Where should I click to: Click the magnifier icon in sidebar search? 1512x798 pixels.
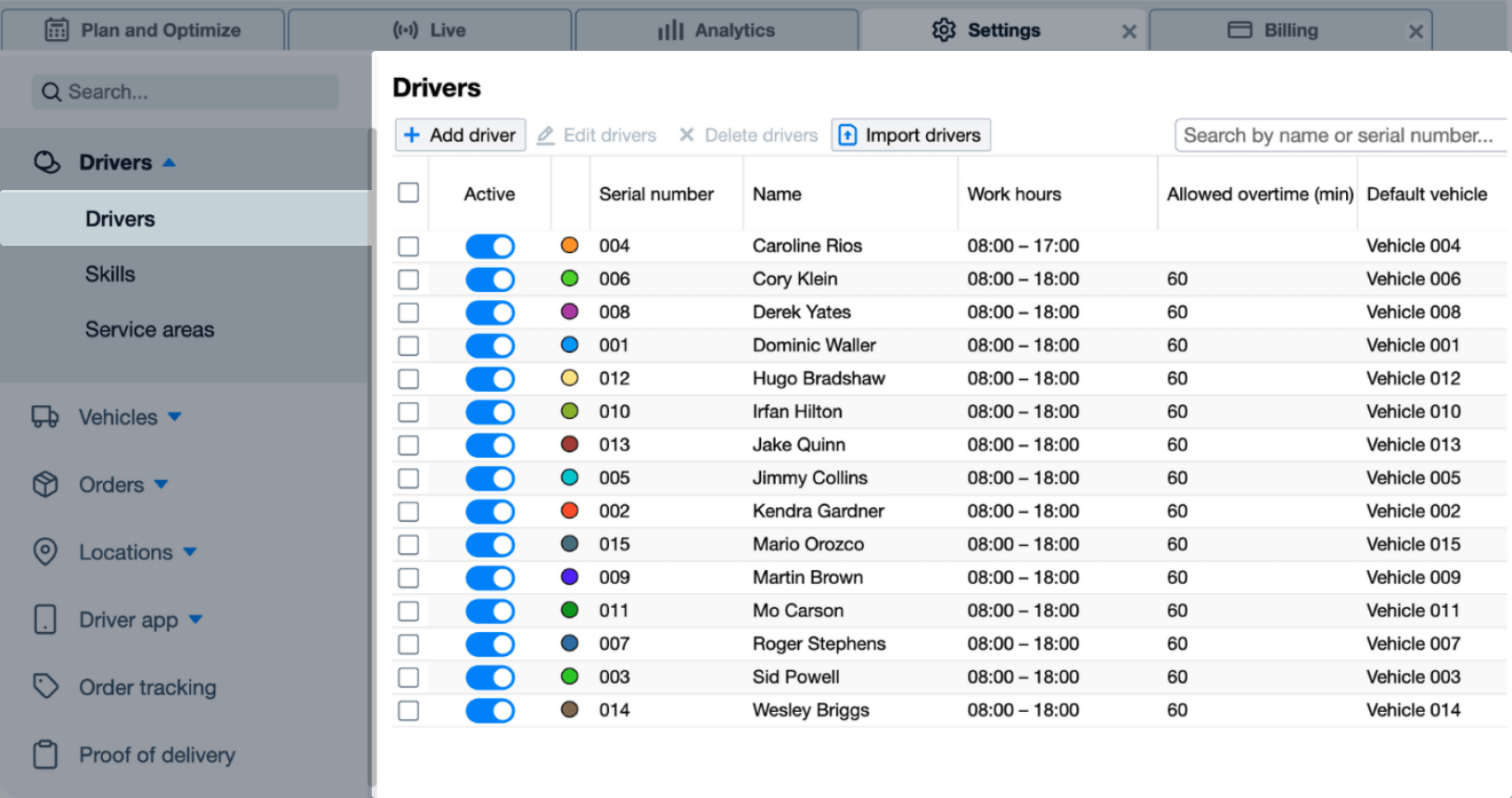point(52,92)
